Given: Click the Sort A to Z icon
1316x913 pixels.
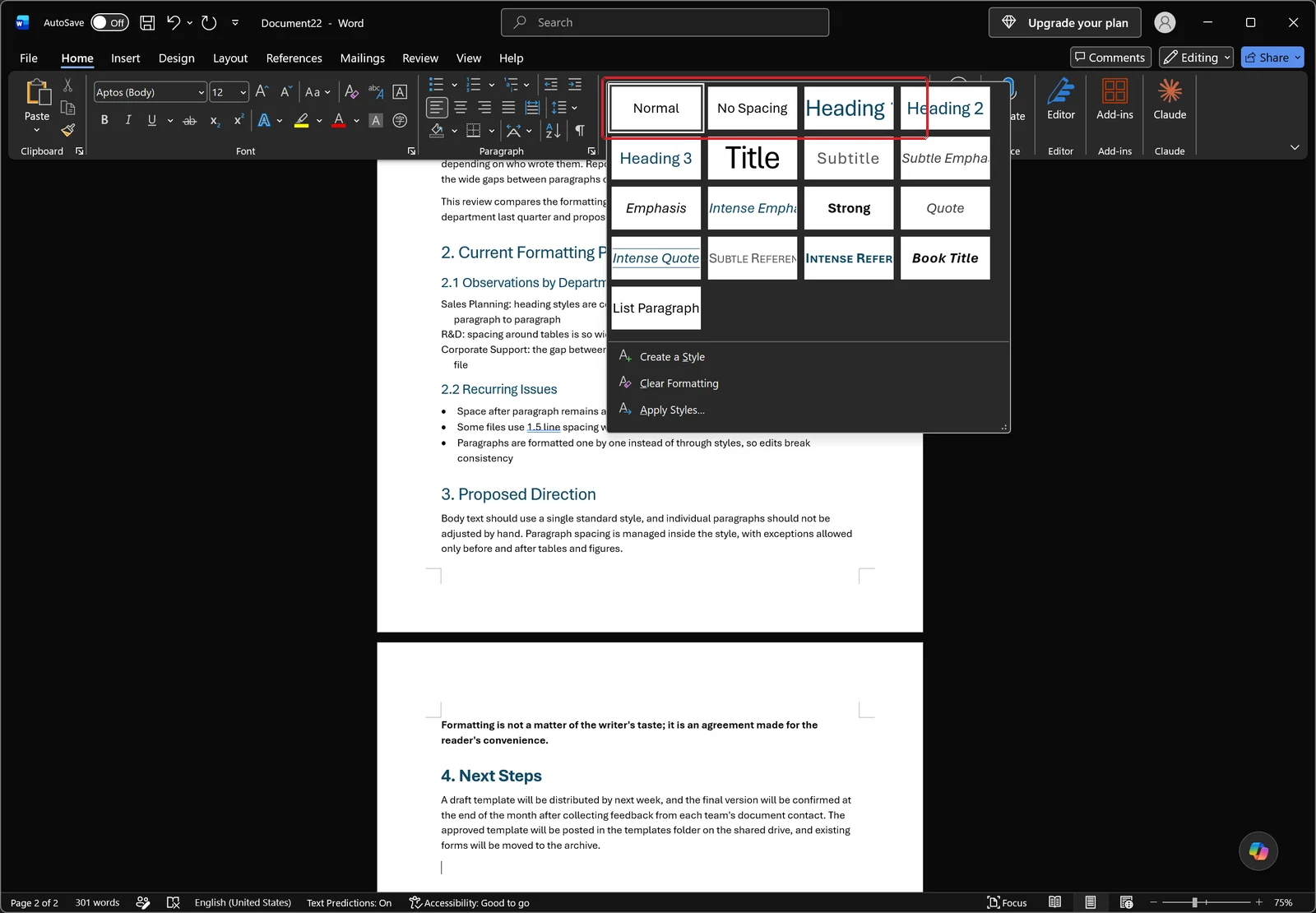Looking at the screenshot, I should tap(553, 130).
